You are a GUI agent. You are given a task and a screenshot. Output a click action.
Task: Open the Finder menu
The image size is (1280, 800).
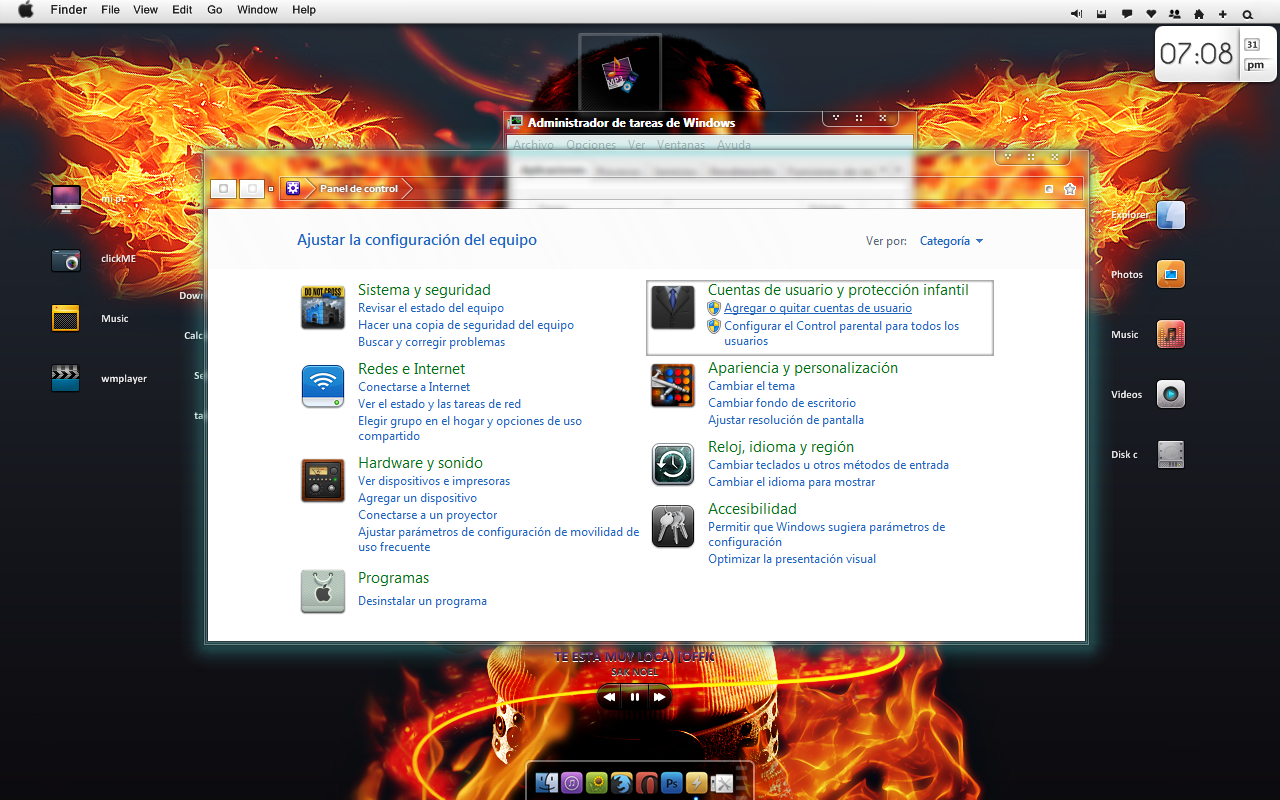tap(69, 10)
